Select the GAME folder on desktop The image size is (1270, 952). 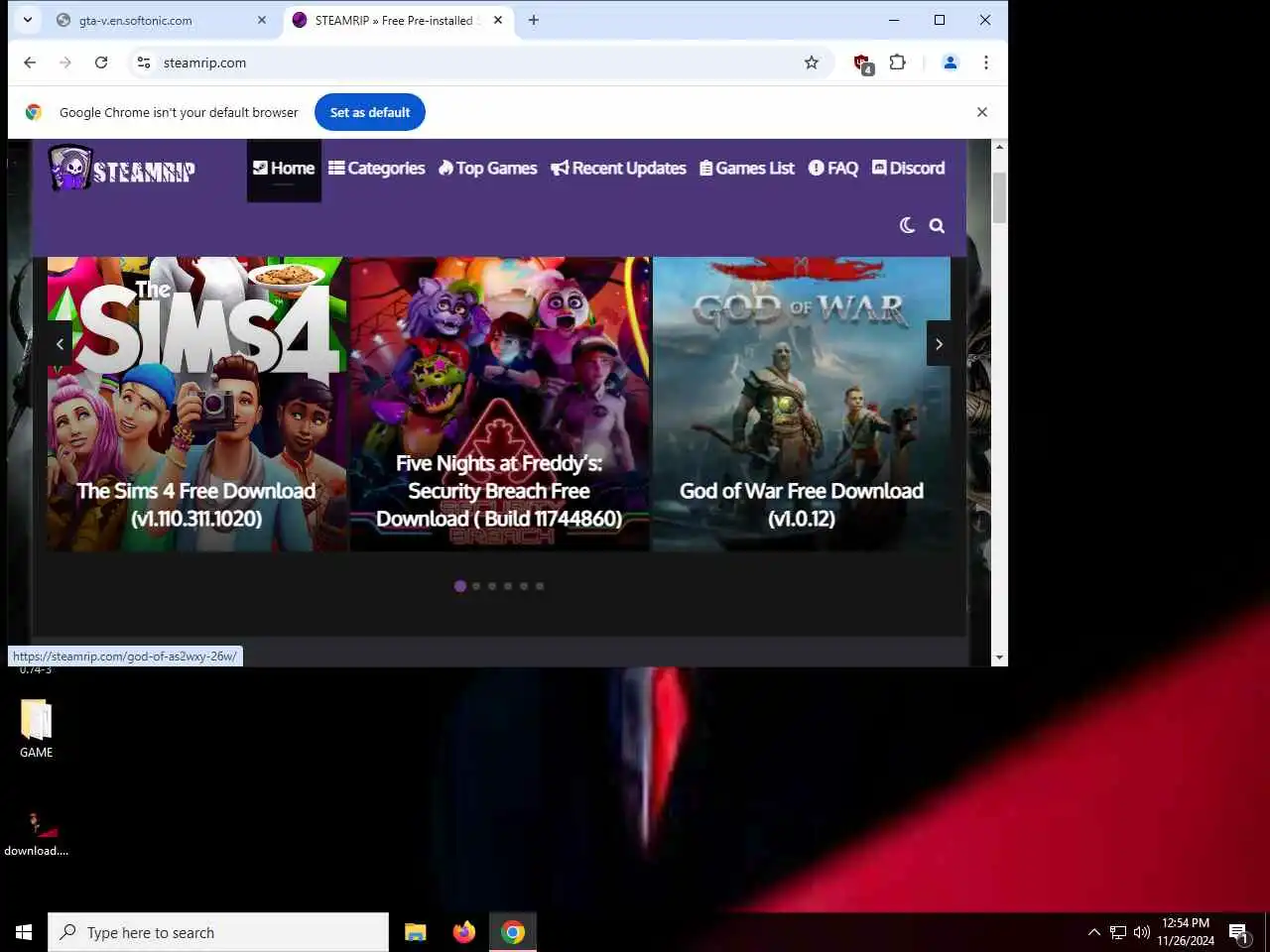[37, 729]
